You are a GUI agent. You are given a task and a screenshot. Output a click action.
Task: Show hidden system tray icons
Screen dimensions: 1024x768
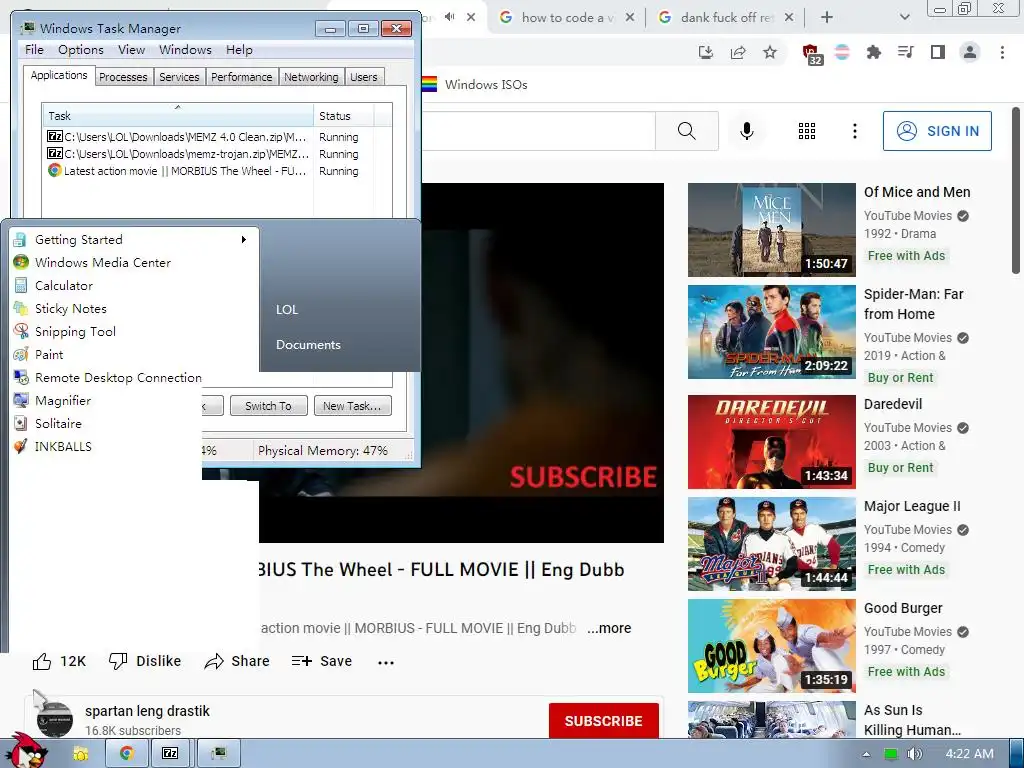(866, 754)
